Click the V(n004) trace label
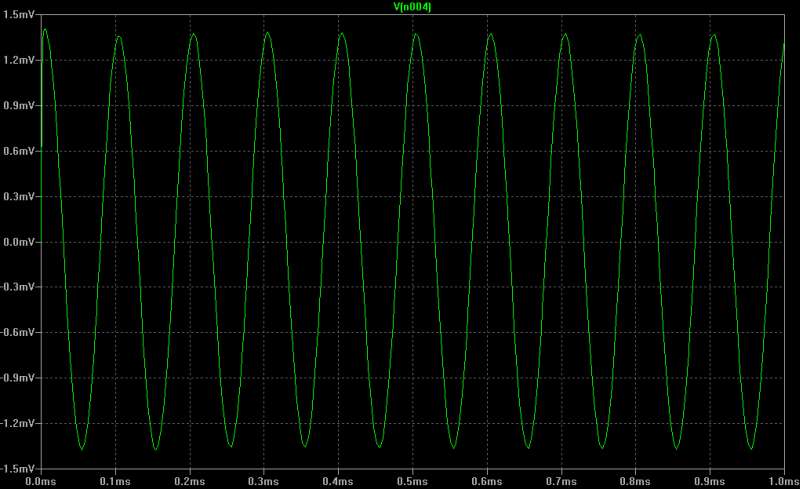The image size is (800, 489). [x=412, y=7]
